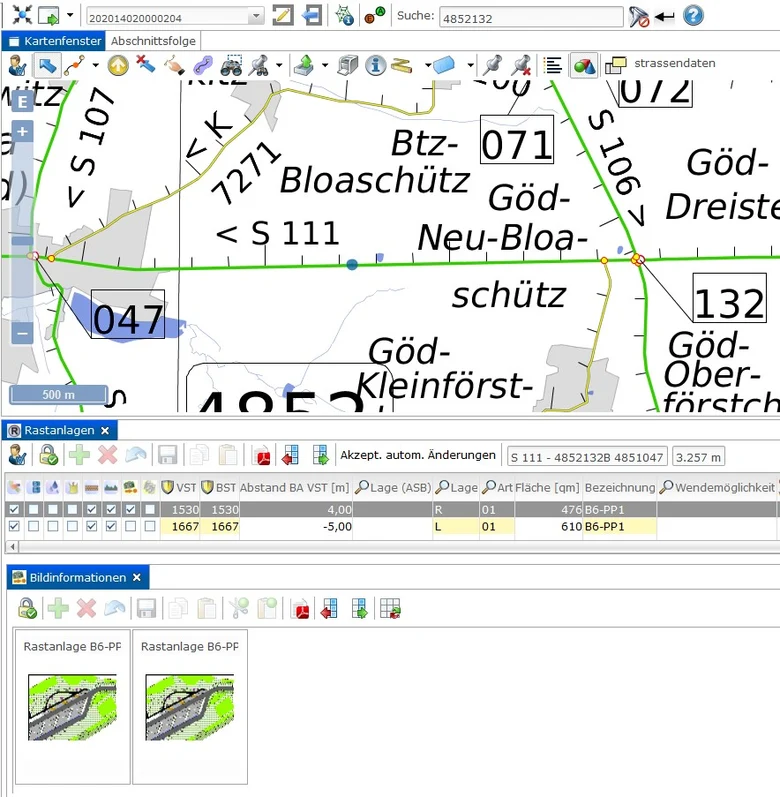Click the network info icon

[x=345, y=16]
